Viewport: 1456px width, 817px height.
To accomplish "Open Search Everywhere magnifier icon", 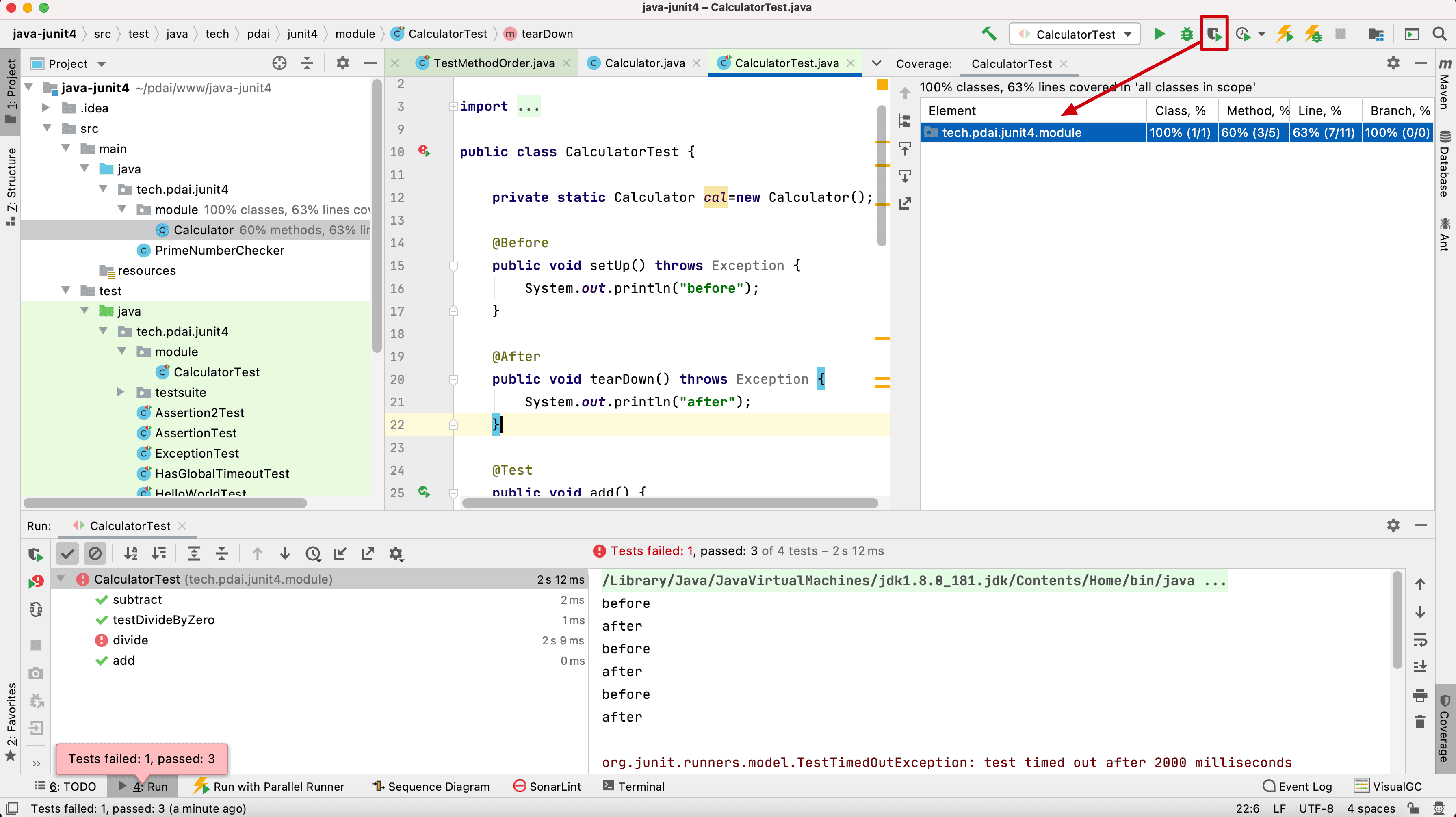I will [x=1439, y=34].
